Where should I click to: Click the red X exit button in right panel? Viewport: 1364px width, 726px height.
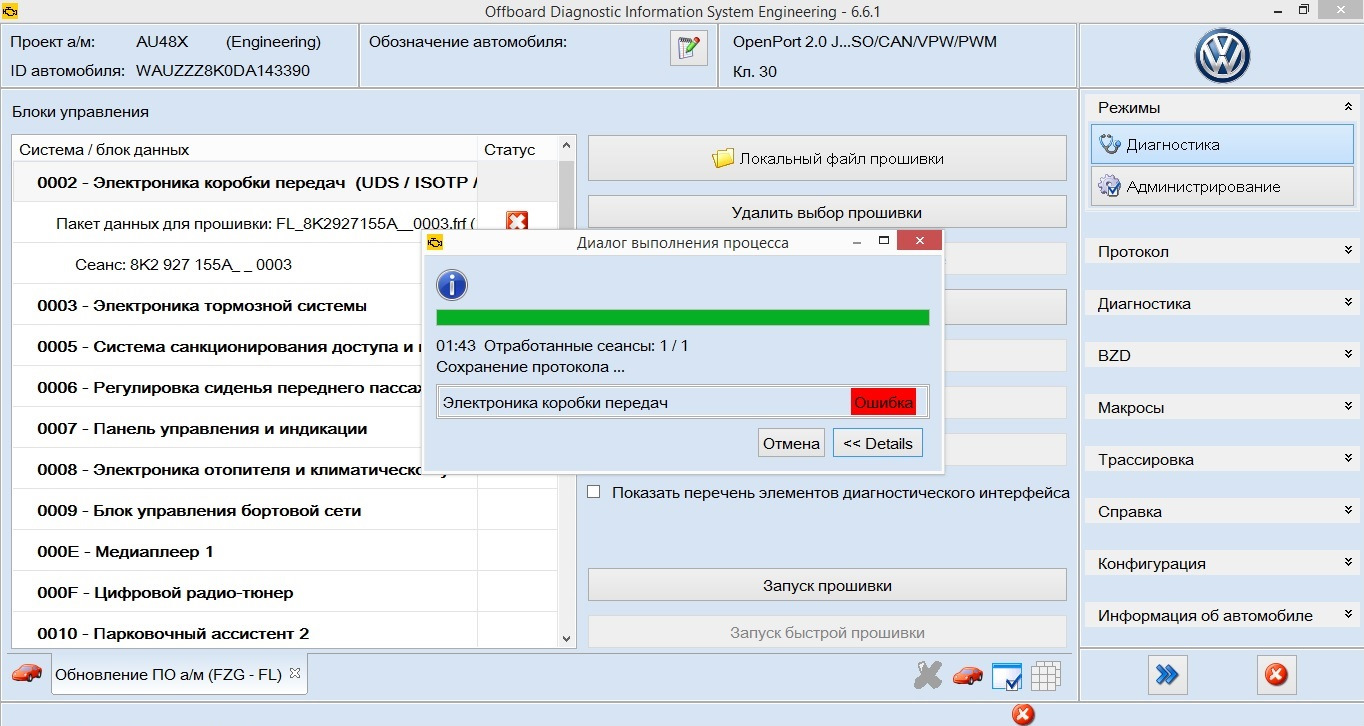tap(1276, 675)
